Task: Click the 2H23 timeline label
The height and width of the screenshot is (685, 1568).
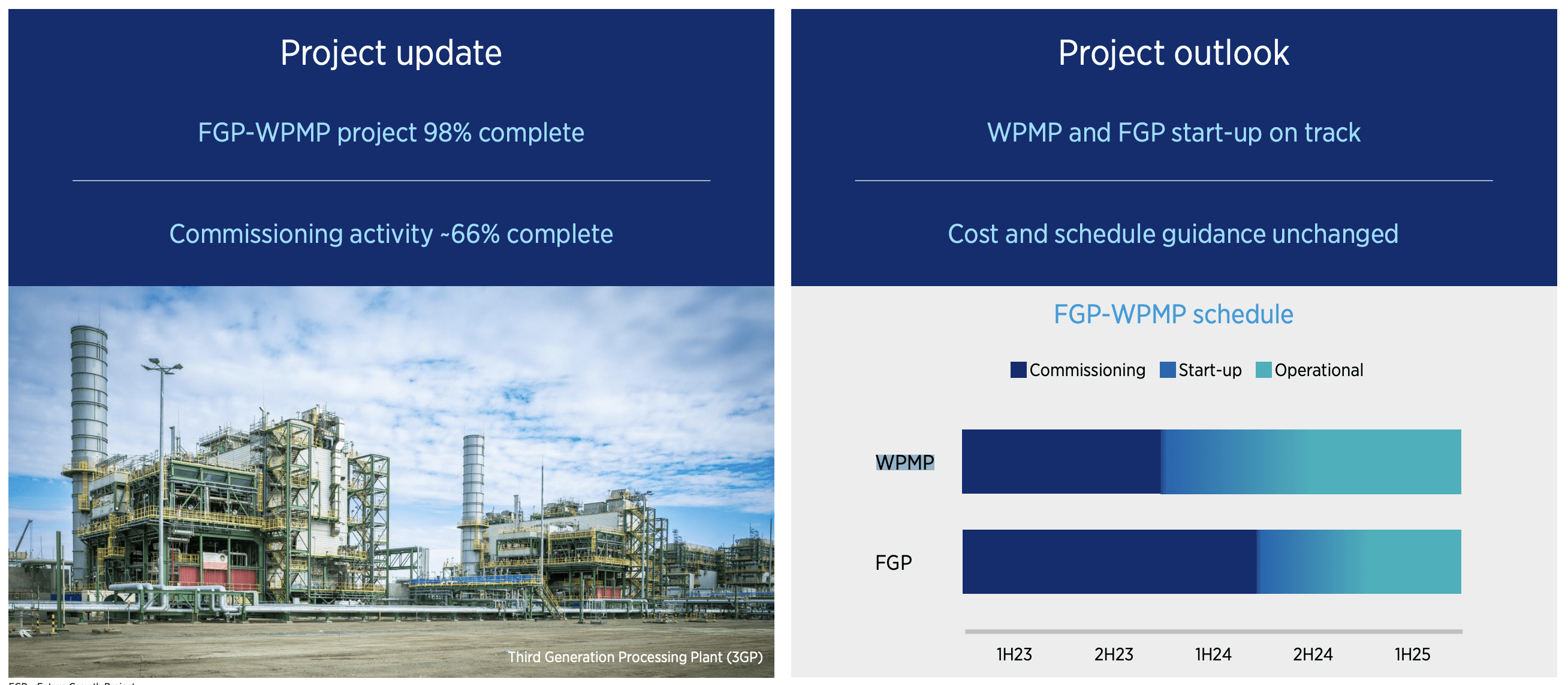Action: click(x=1113, y=654)
